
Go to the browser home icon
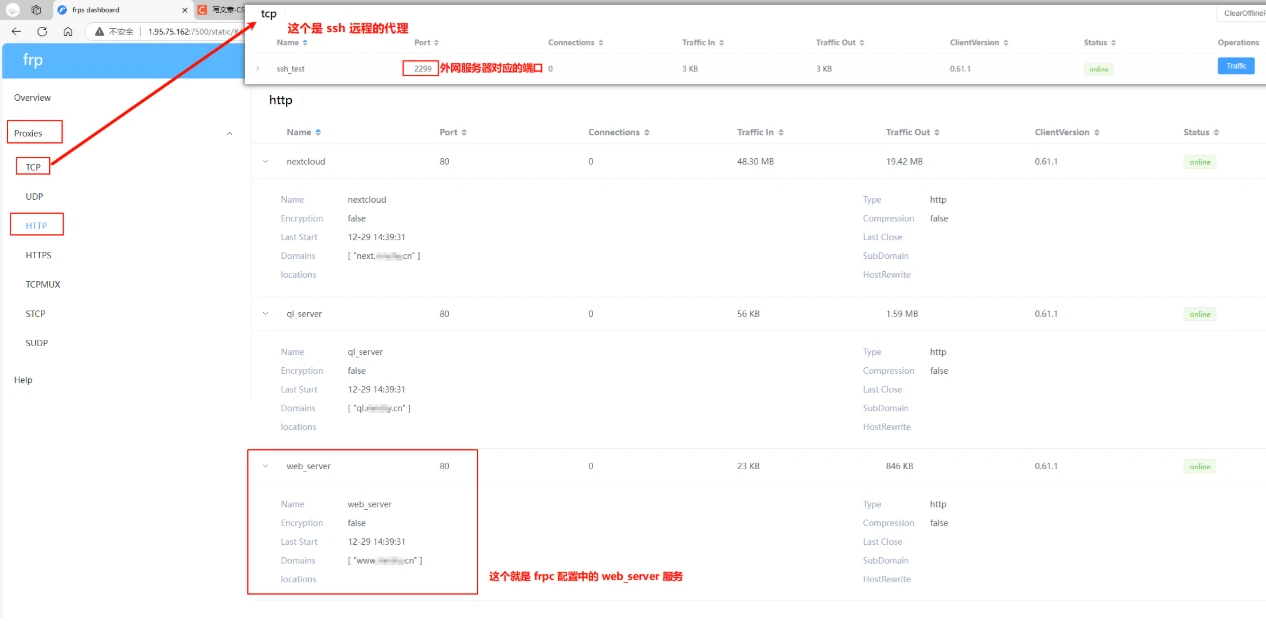click(68, 31)
